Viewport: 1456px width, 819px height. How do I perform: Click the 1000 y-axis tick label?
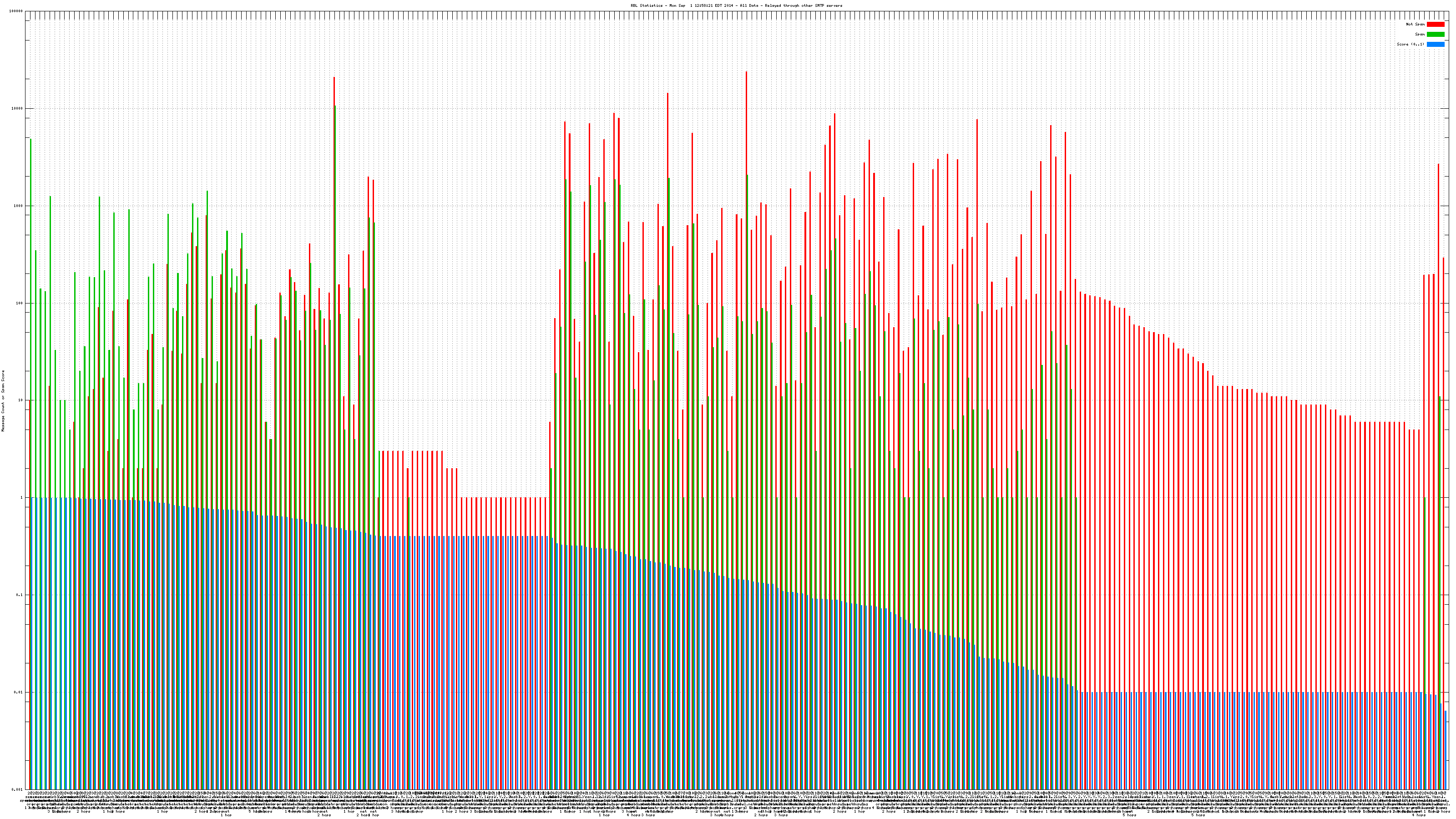pos(19,206)
